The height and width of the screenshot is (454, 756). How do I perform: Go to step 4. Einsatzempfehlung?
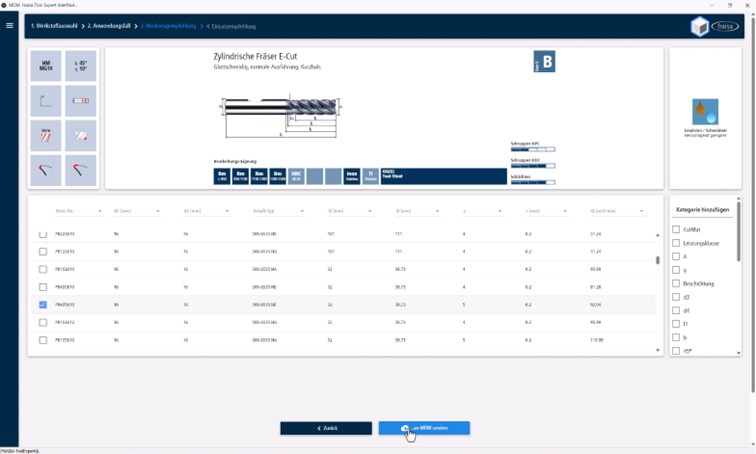coord(231,27)
